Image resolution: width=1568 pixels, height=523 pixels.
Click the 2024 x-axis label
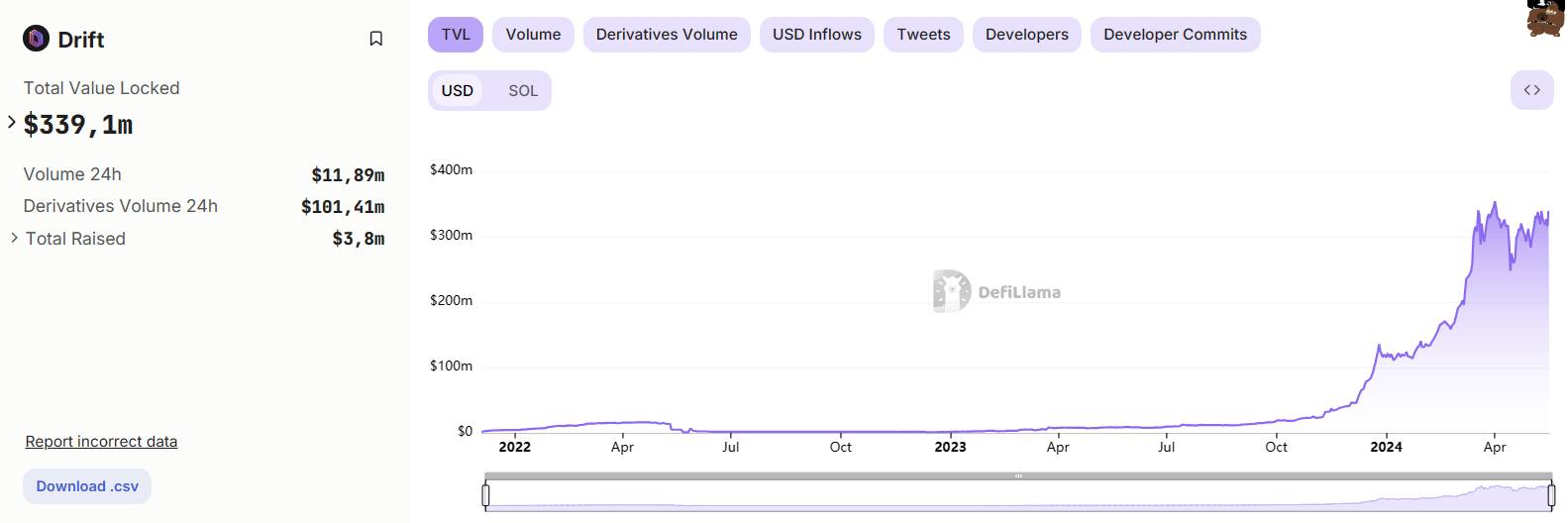coord(1386,447)
